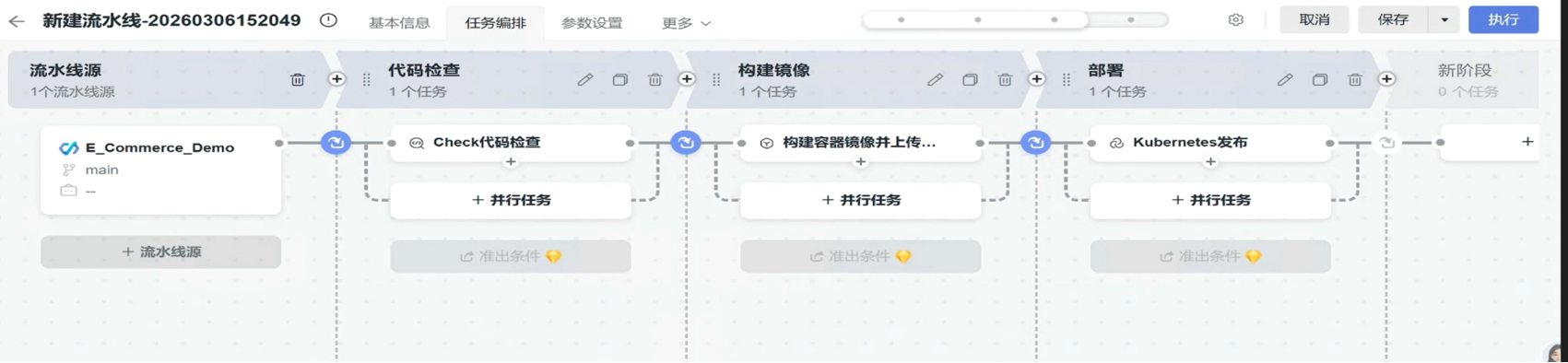Open the Kubernetes发布 task card
1568x363 pixels.
1210,143
